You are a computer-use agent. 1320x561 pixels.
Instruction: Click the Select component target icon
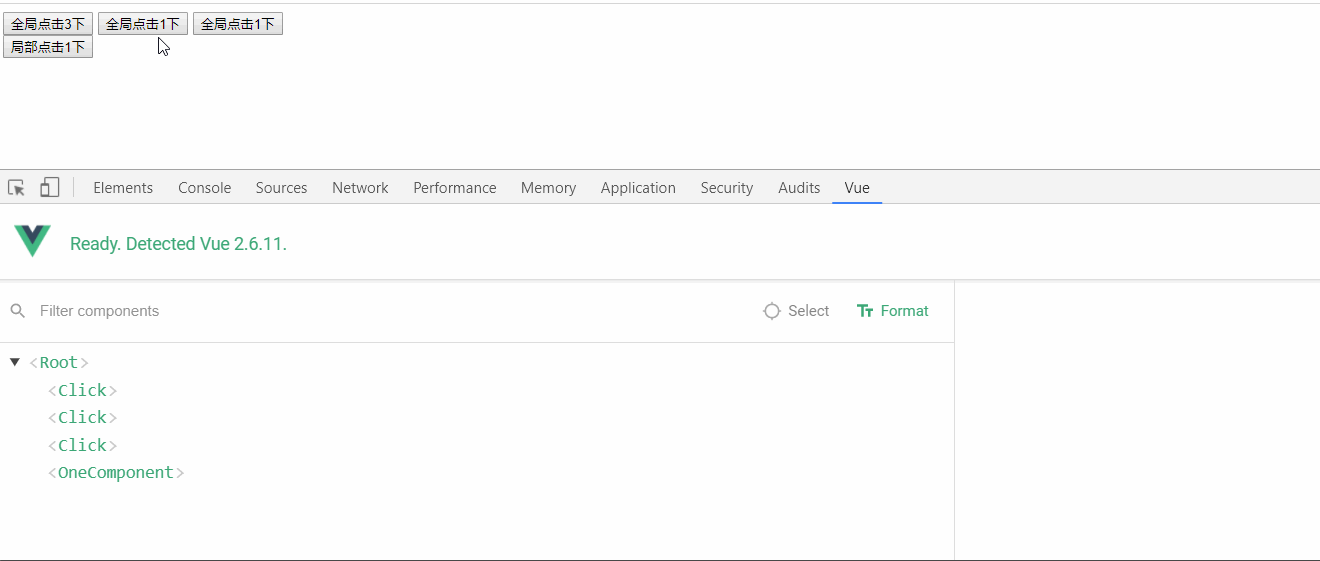(772, 311)
